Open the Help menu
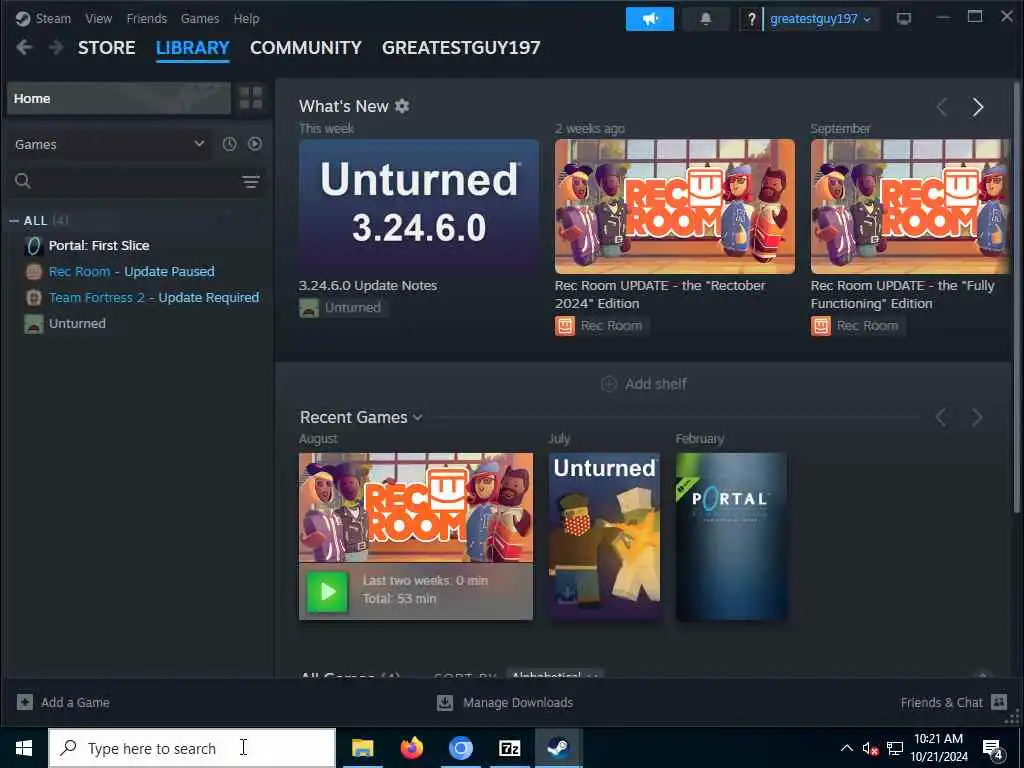The width and height of the screenshot is (1024, 768). 246,18
